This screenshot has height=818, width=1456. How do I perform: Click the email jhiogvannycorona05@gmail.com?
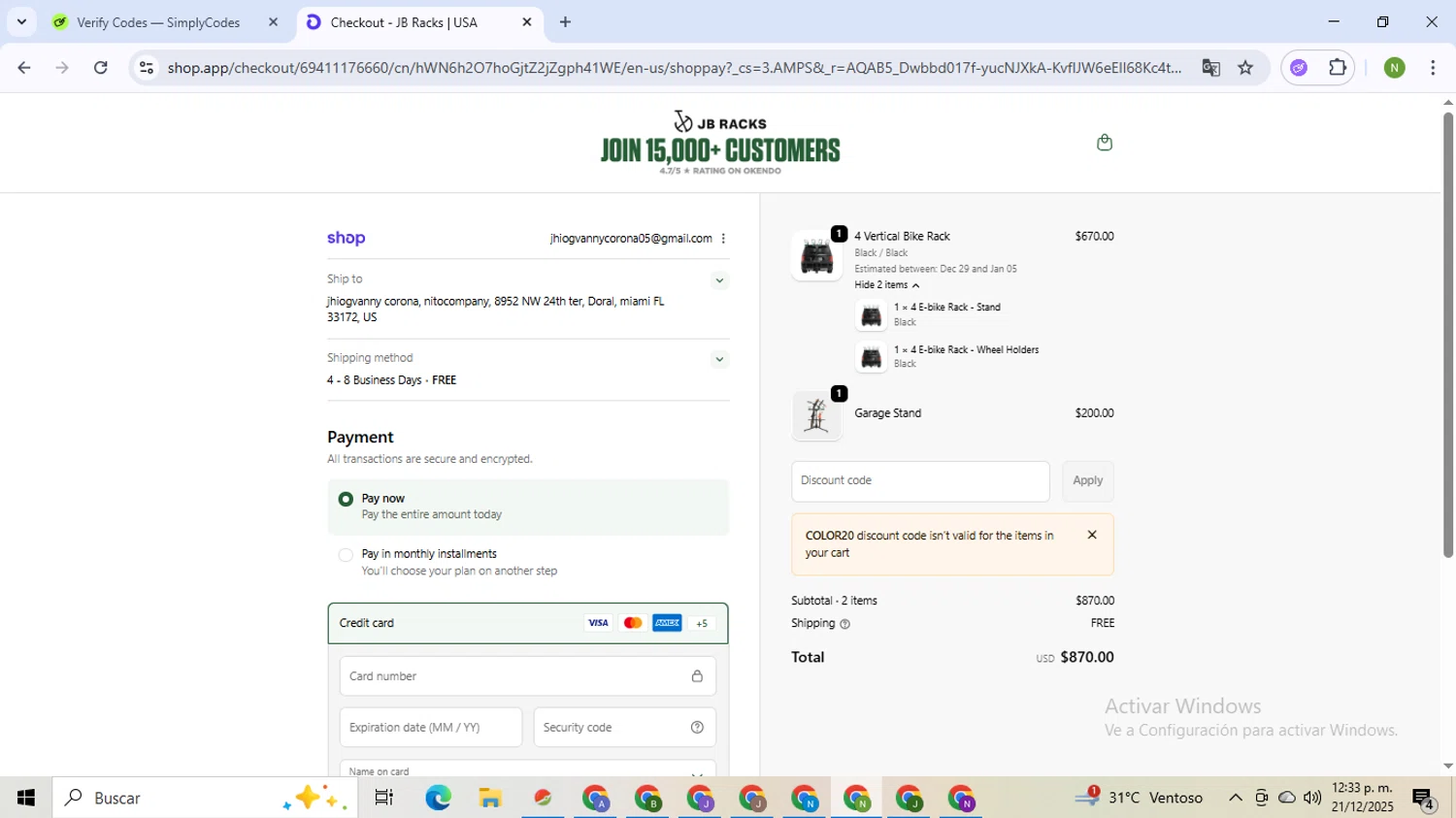point(631,239)
